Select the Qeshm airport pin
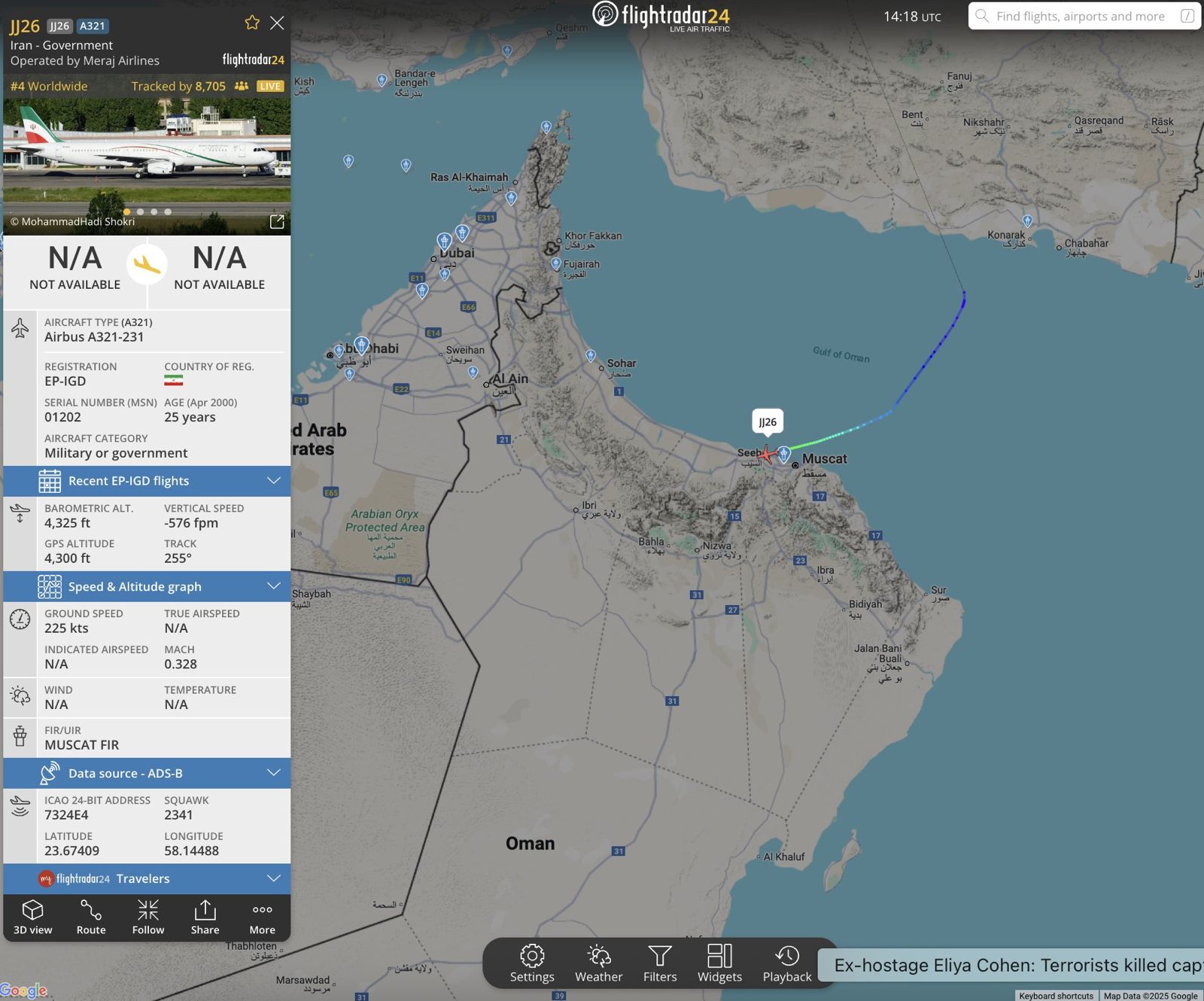The image size is (1204, 1001). (508, 51)
